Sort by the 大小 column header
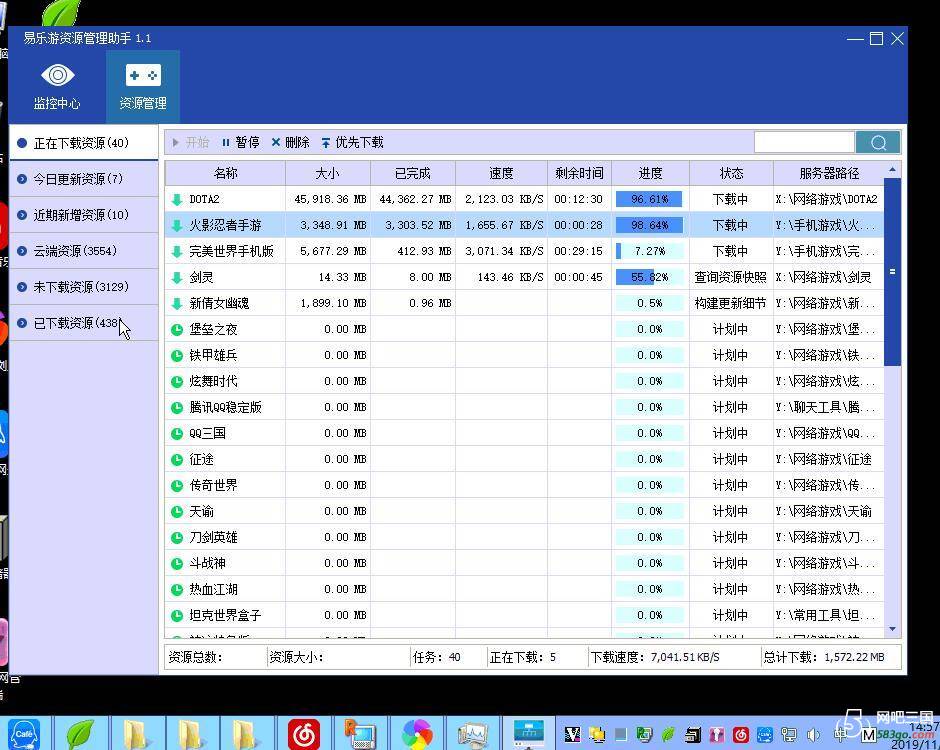Screen dimensions: 940x750 tap(328, 173)
